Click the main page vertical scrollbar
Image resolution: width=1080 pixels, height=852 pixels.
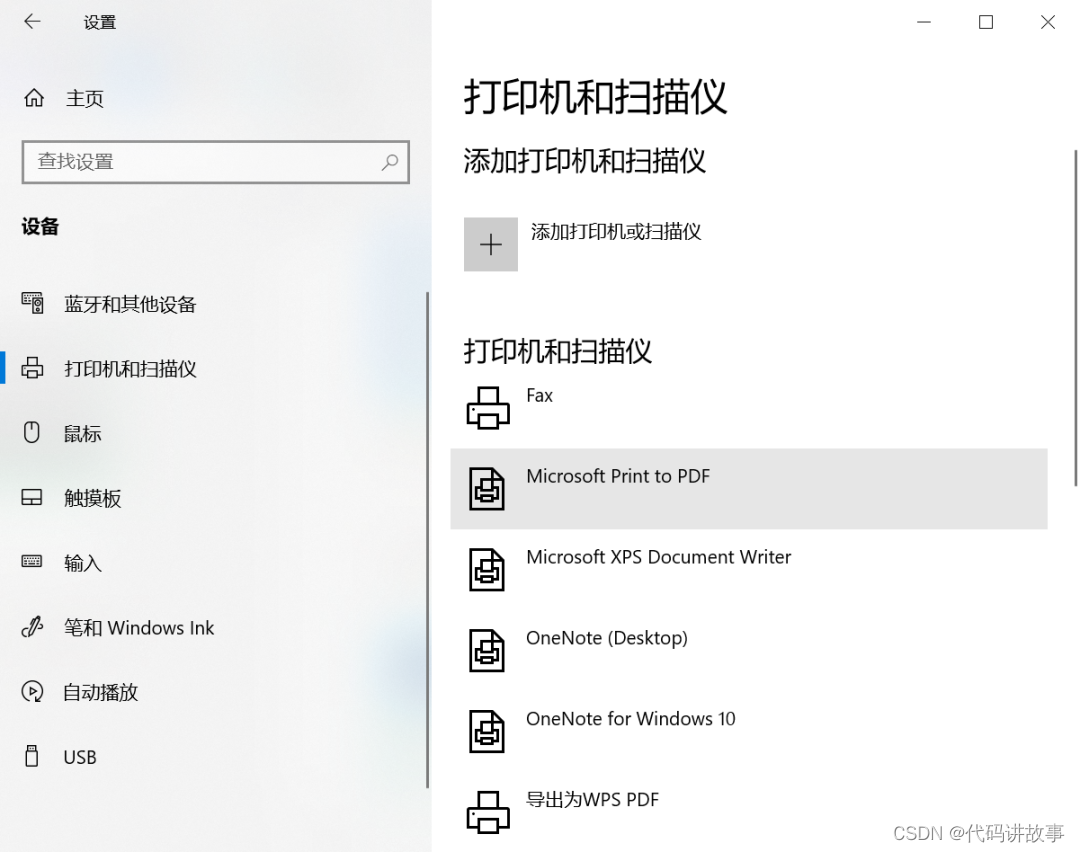pos(1076,317)
